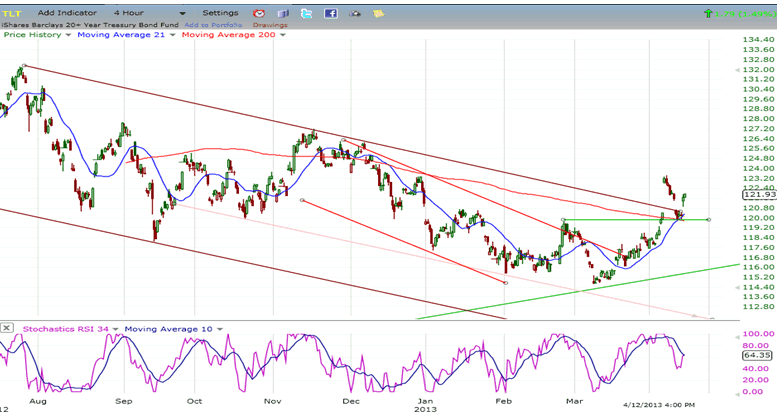Screen dimensions: 777x414
Task: Click the TLT ticker symbol field
Action: (x=14, y=13)
